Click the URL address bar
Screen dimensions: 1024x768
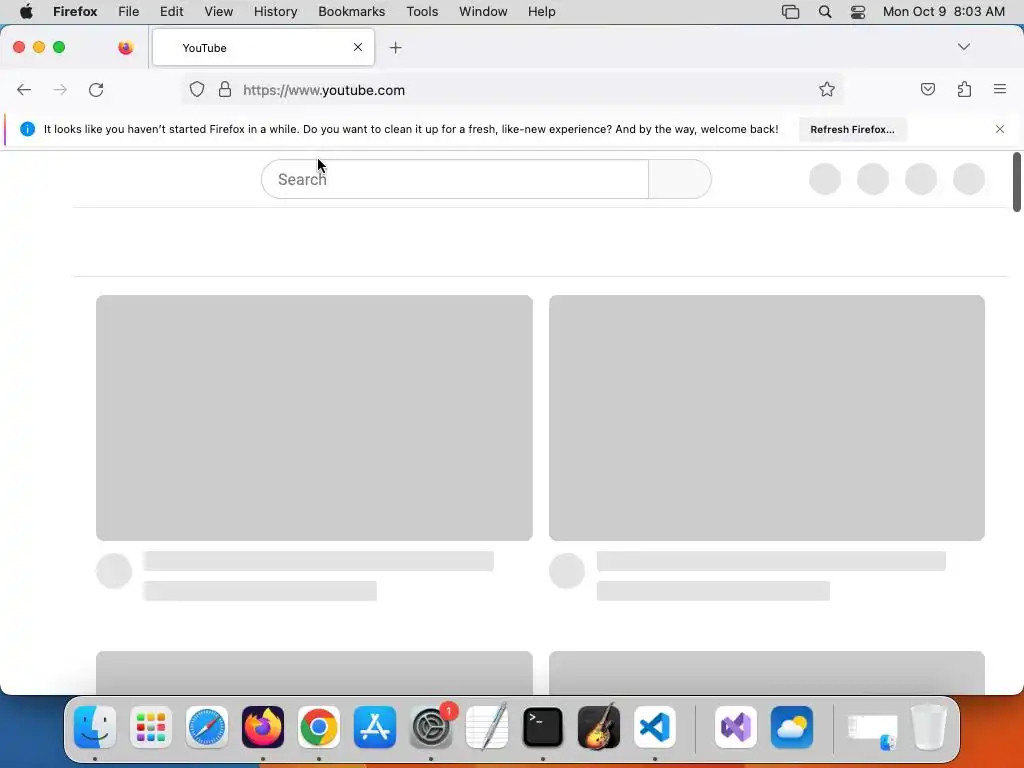click(512, 89)
